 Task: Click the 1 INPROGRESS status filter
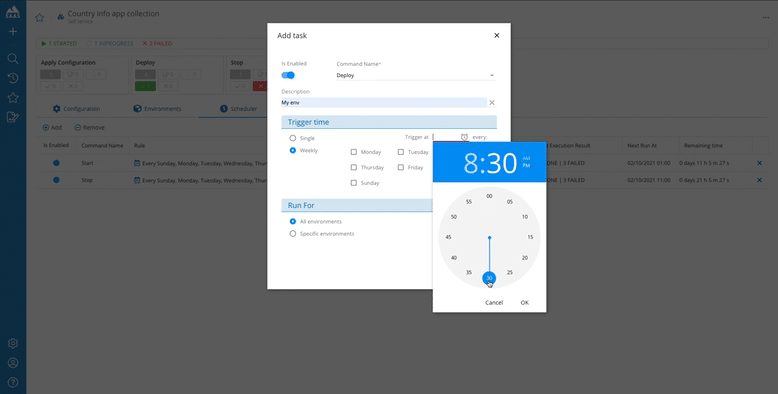[x=110, y=44]
